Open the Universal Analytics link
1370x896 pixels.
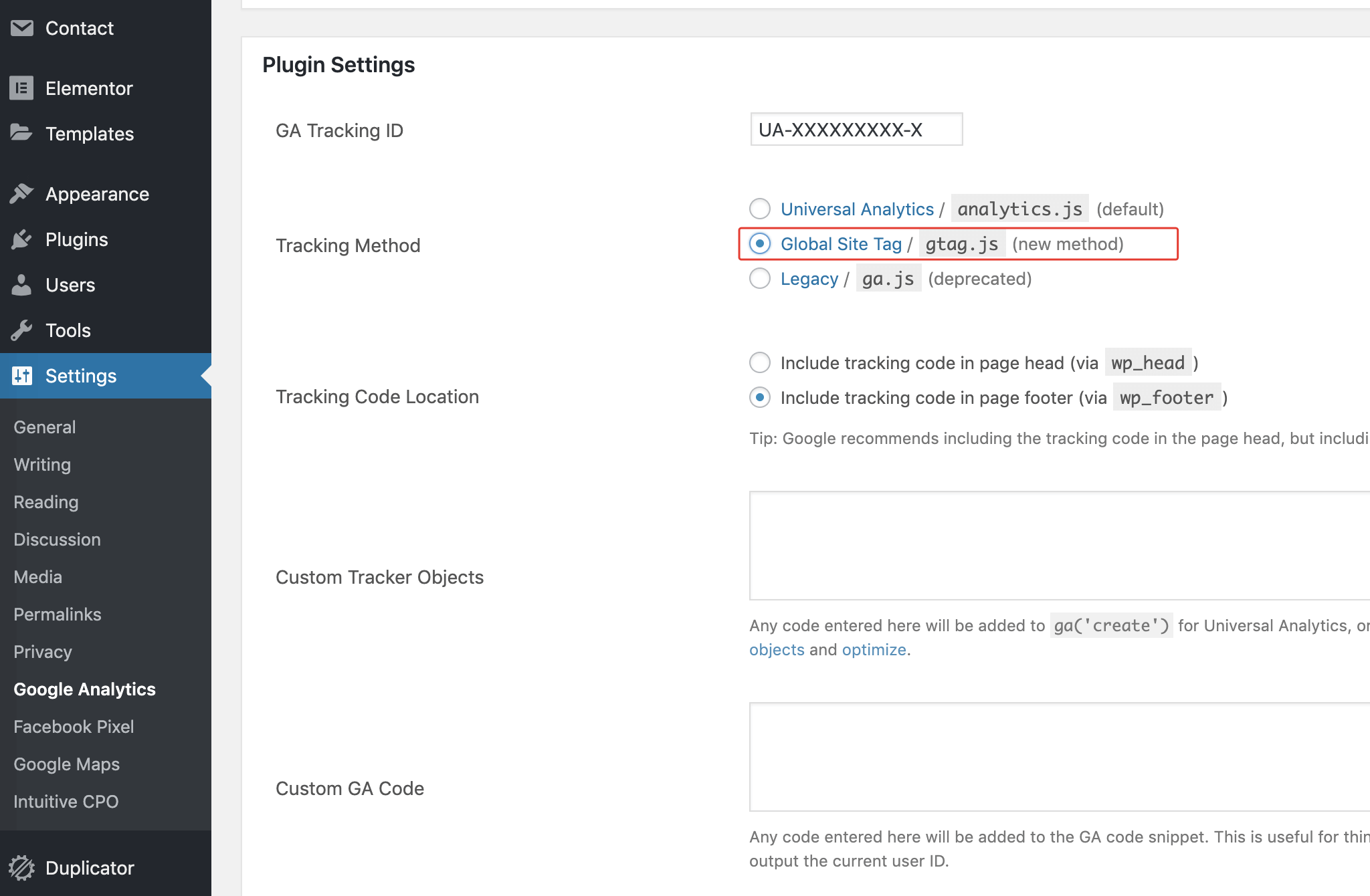pyautogui.click(x=857, y=209)
